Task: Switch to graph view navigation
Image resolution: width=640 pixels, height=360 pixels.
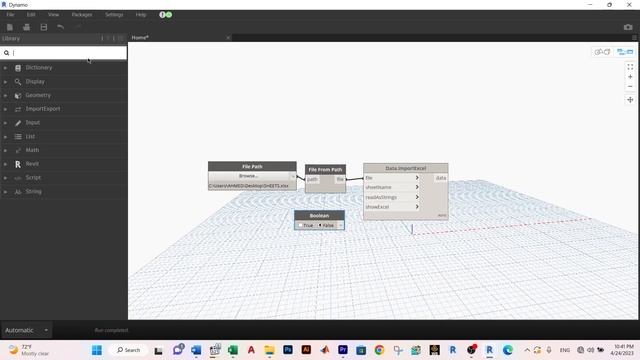Action: click(625, 52)
